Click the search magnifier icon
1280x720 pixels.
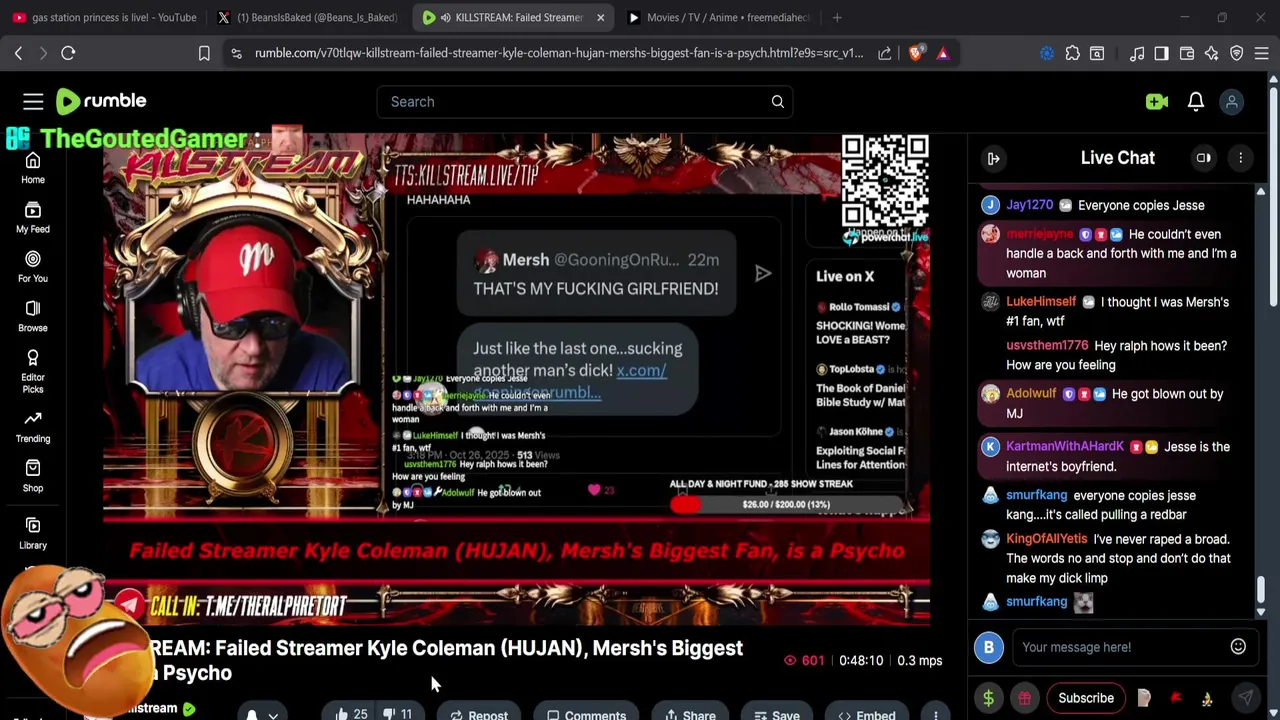point(777,101)
